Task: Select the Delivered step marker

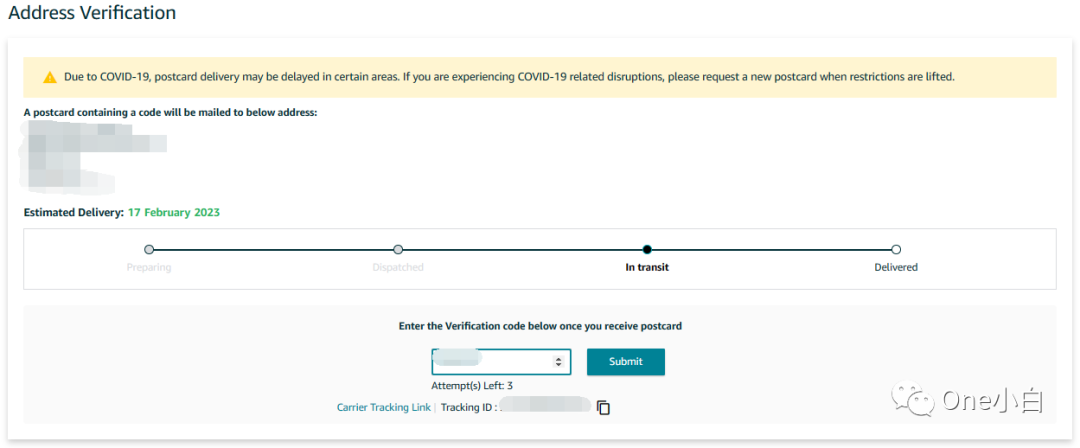Action: click(896, 250)
